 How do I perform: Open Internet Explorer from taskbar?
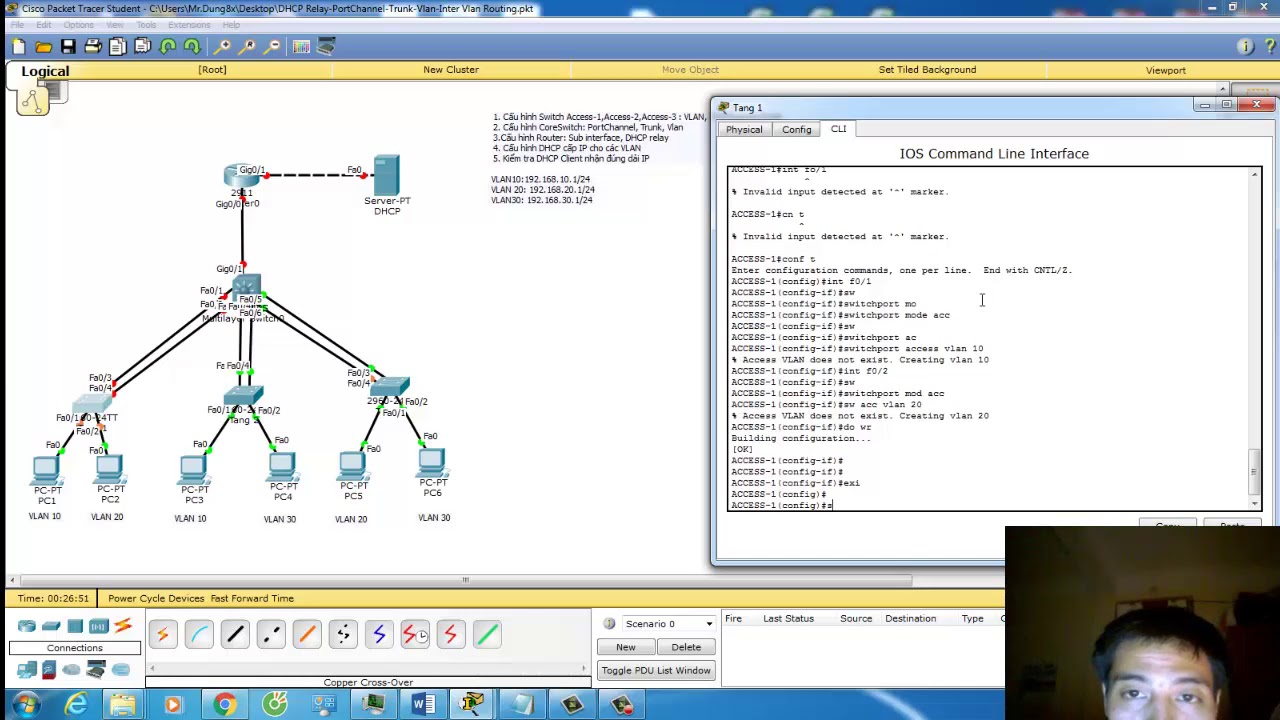click(76, 705)
